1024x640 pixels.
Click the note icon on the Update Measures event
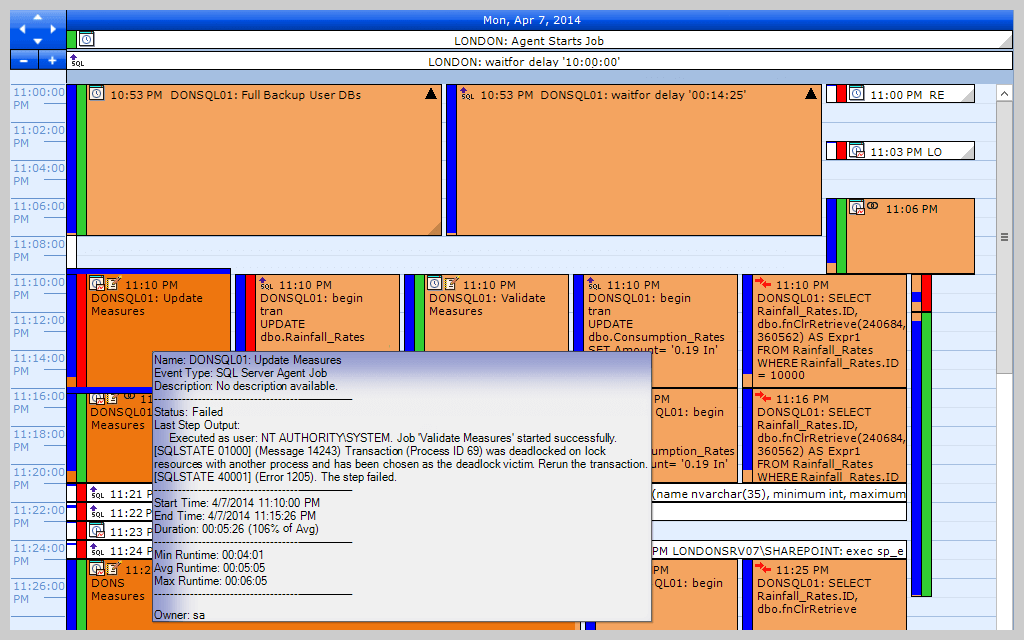tap(110, 285)
